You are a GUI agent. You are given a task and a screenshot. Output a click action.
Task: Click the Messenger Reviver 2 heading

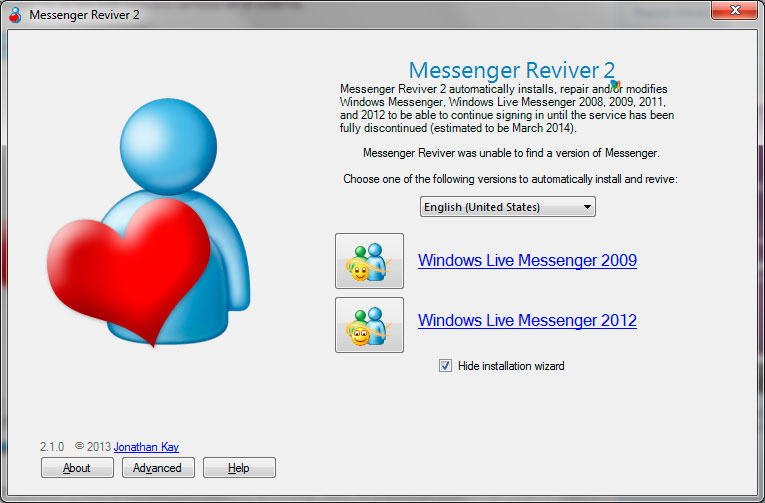(x=512, y=70)
